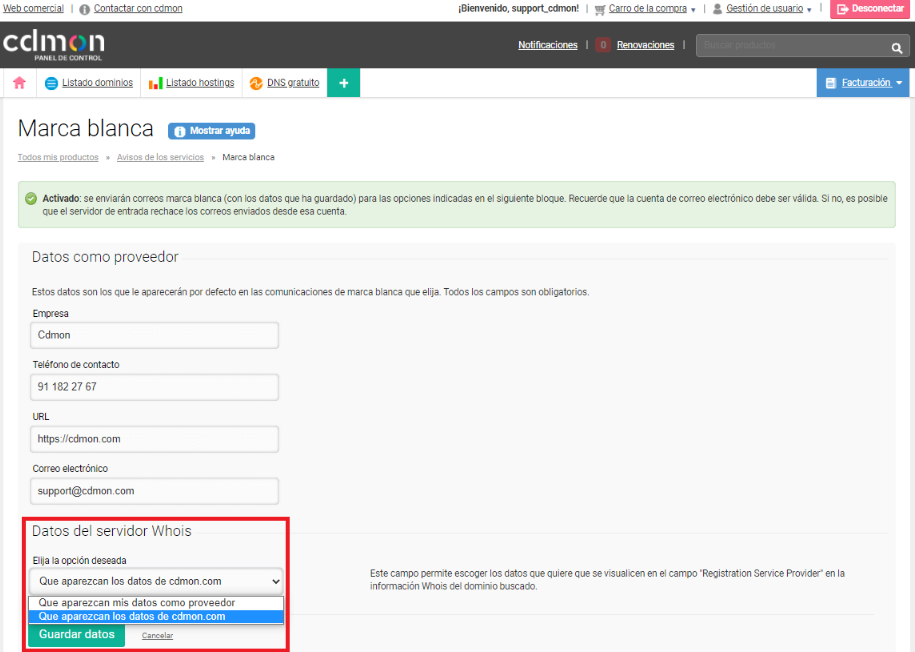Click the 'Datos como proveedor' section heading
The image size is (915, 652).
[x=105, y=257]
